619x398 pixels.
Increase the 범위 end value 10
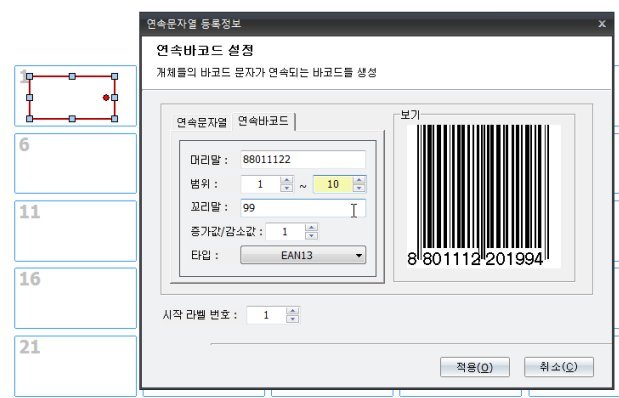(x=359, y=180)
